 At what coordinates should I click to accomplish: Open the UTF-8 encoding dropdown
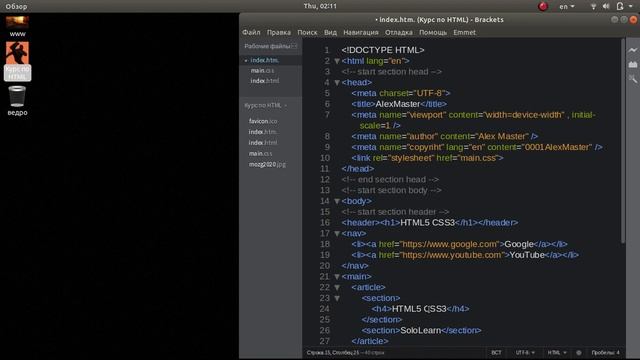(x=524, y=353)
